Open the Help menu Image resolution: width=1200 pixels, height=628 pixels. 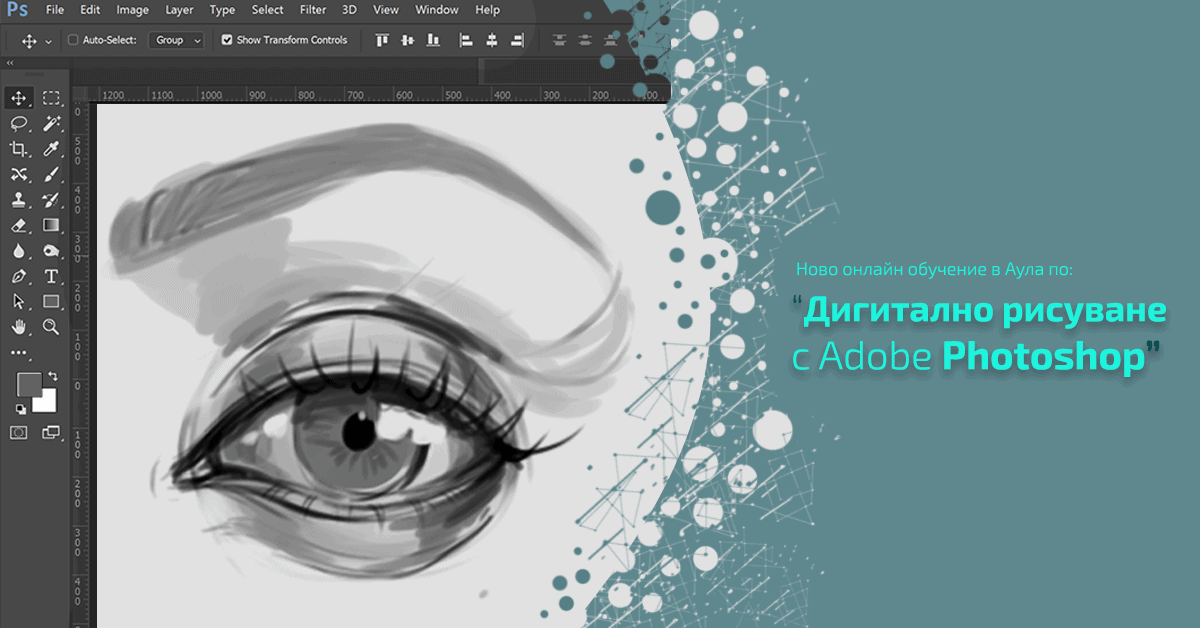[x=487, y=10]
